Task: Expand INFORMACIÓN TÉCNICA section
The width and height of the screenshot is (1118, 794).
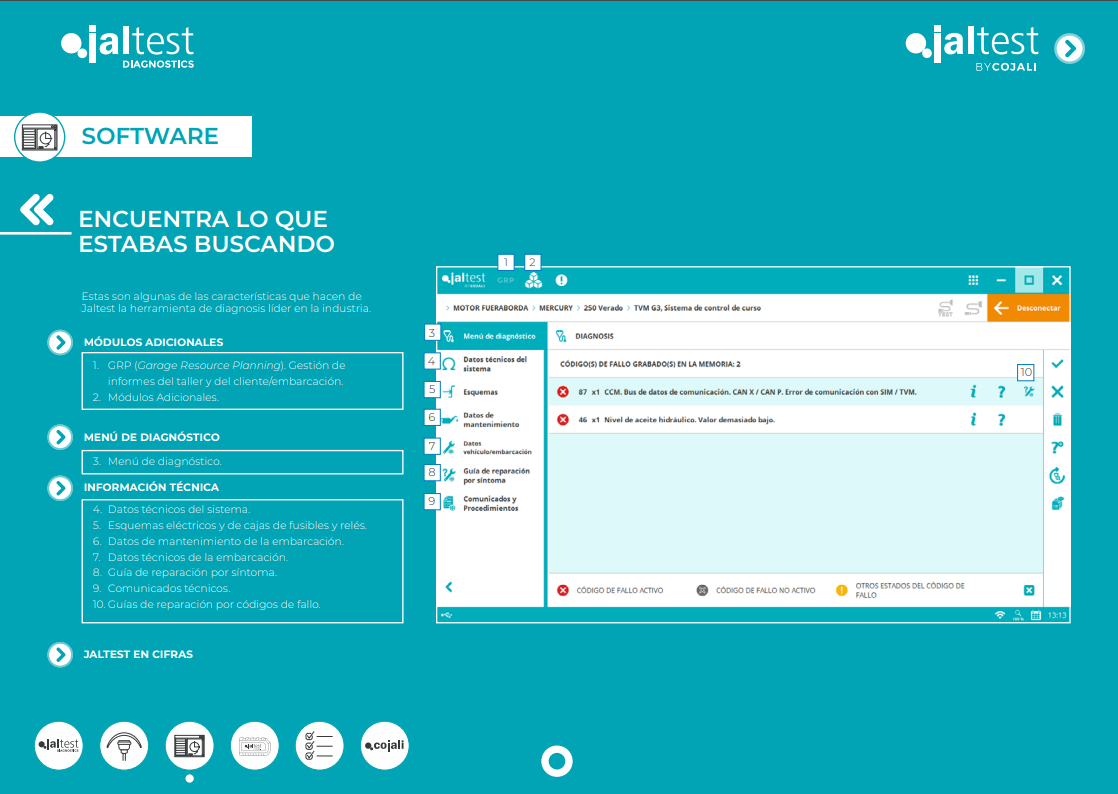Action: tap(60, 488)
